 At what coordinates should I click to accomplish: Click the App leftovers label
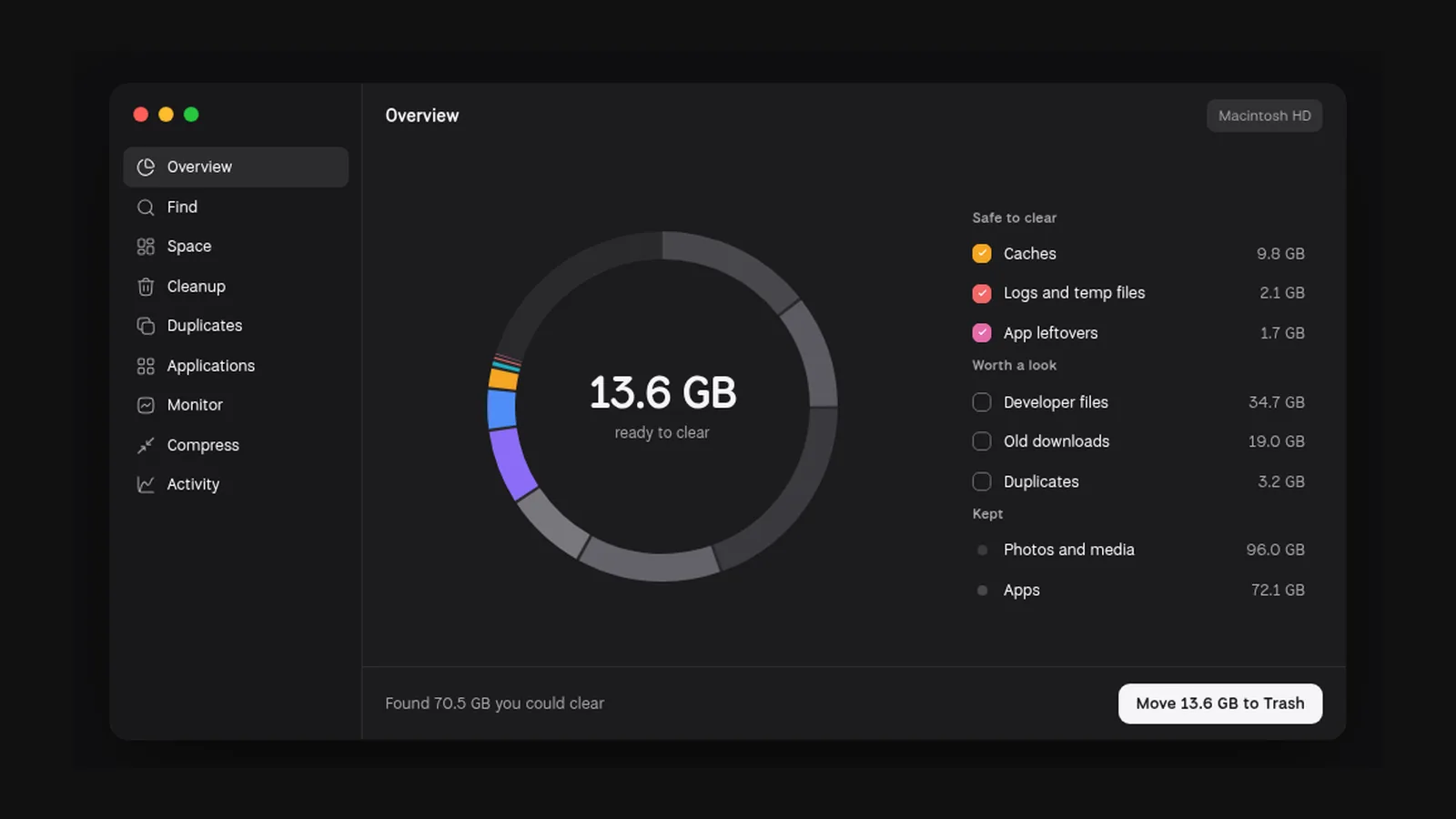point(1050,333)
